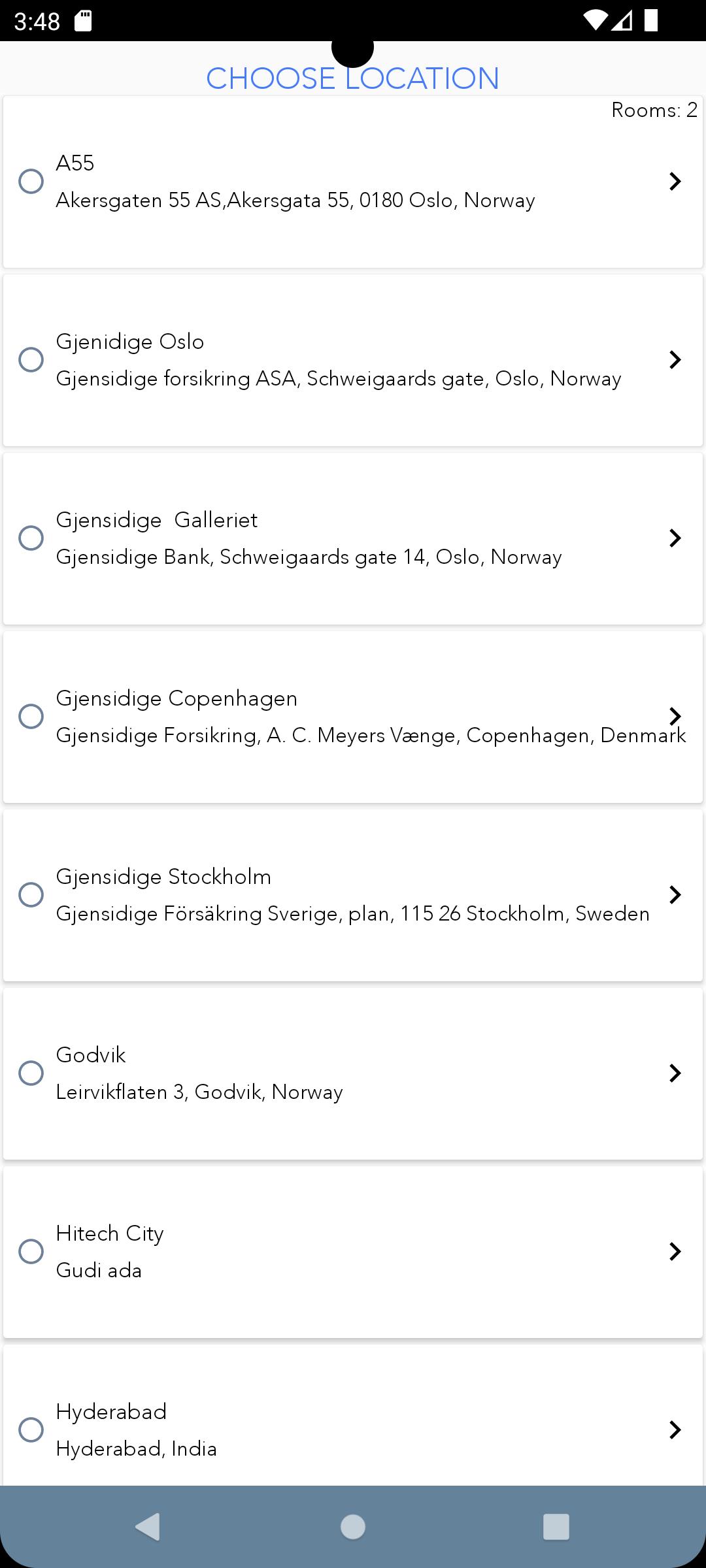The height and width of the screenshot is (1568, 706).
Task: Select the Gjensidige Stockholm radio button
Action: (x=31, y=894)
